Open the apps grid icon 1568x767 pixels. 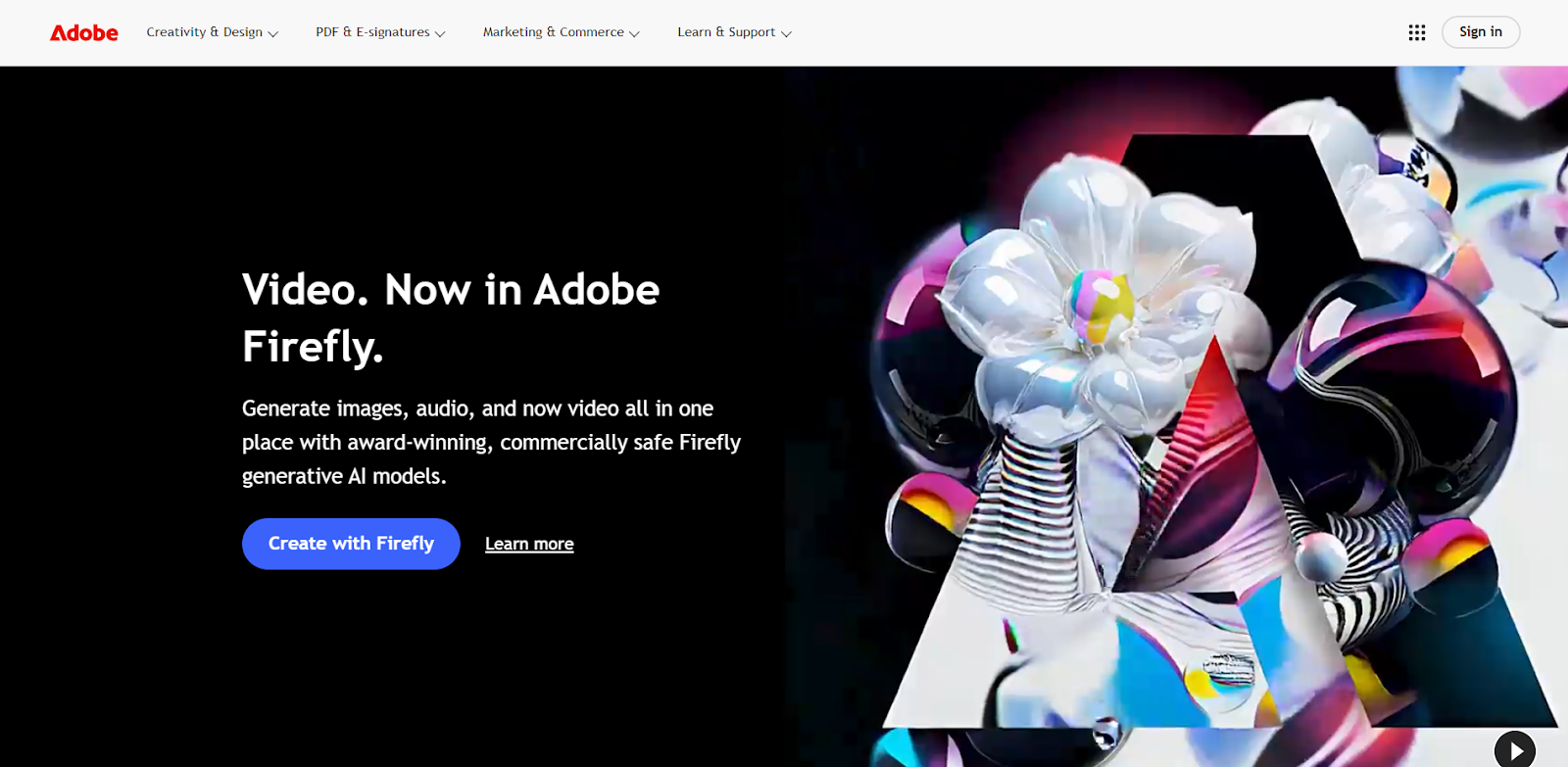click(x=1416, y=32)
